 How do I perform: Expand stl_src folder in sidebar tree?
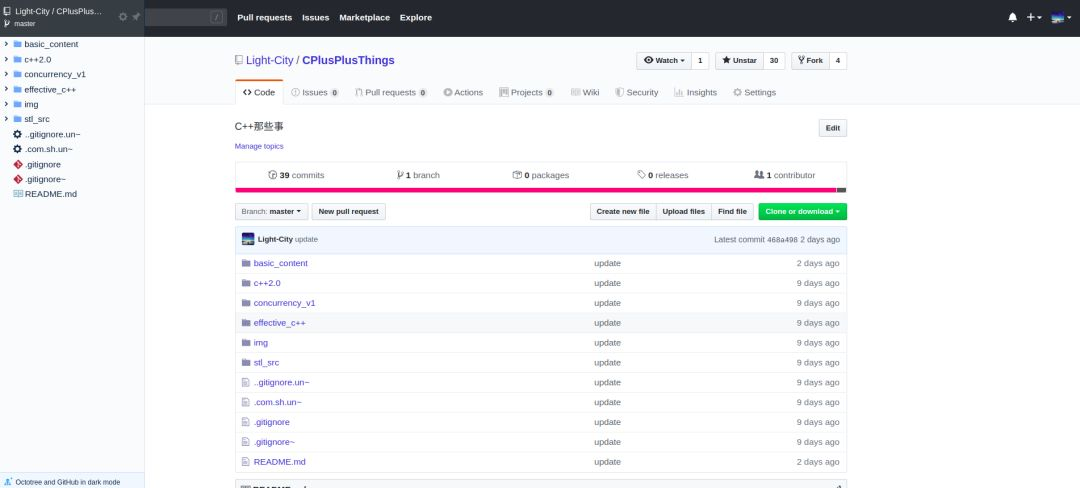coord(6,119)
